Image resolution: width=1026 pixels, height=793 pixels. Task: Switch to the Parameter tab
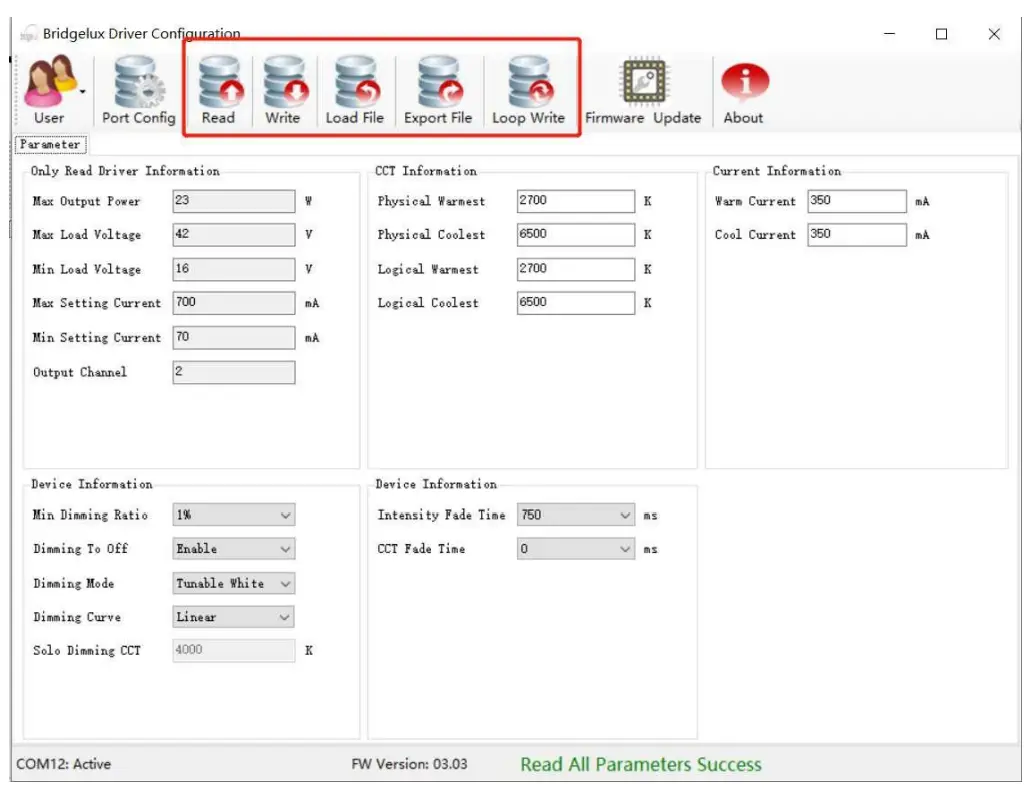(x=50, y=144)
